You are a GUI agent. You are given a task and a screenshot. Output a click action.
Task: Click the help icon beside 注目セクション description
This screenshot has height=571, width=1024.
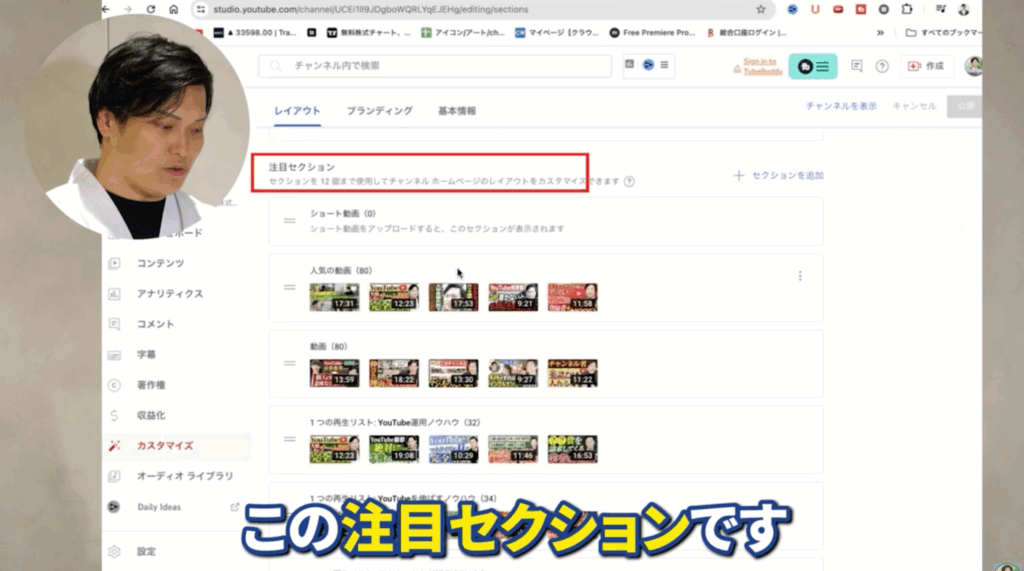pos(629,182)
